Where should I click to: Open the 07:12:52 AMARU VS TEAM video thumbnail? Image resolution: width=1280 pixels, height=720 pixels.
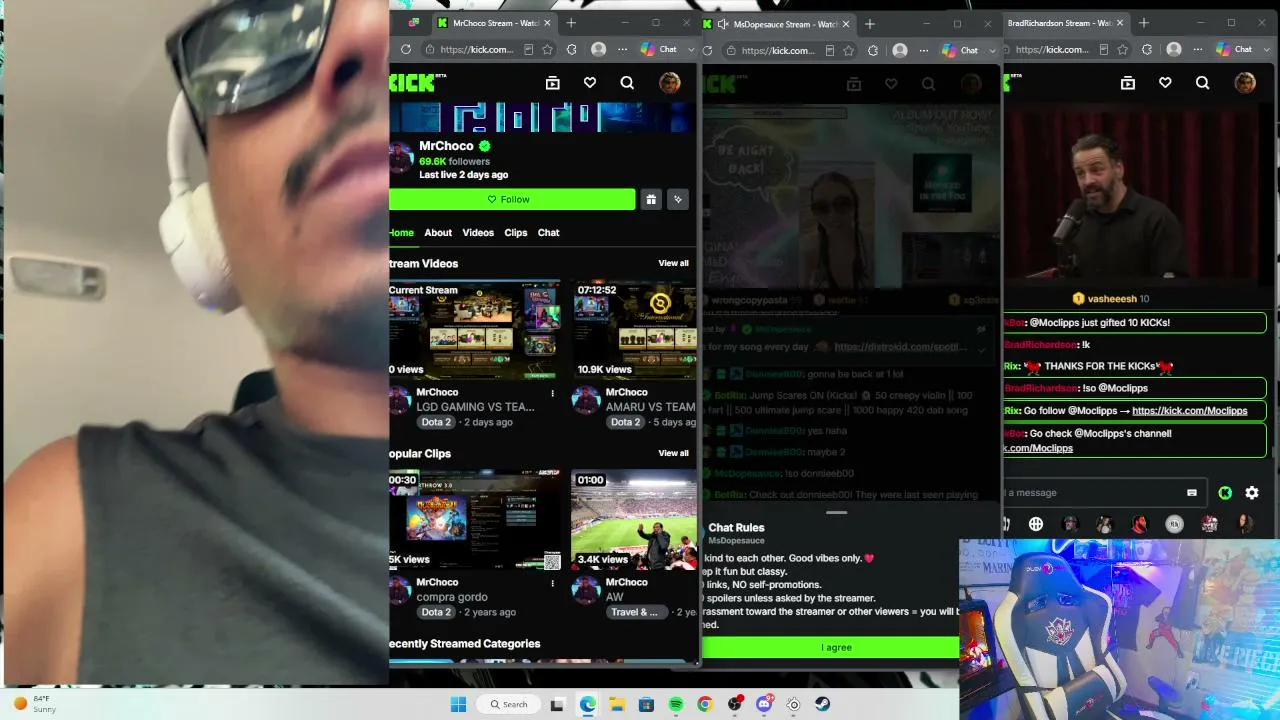635,330
